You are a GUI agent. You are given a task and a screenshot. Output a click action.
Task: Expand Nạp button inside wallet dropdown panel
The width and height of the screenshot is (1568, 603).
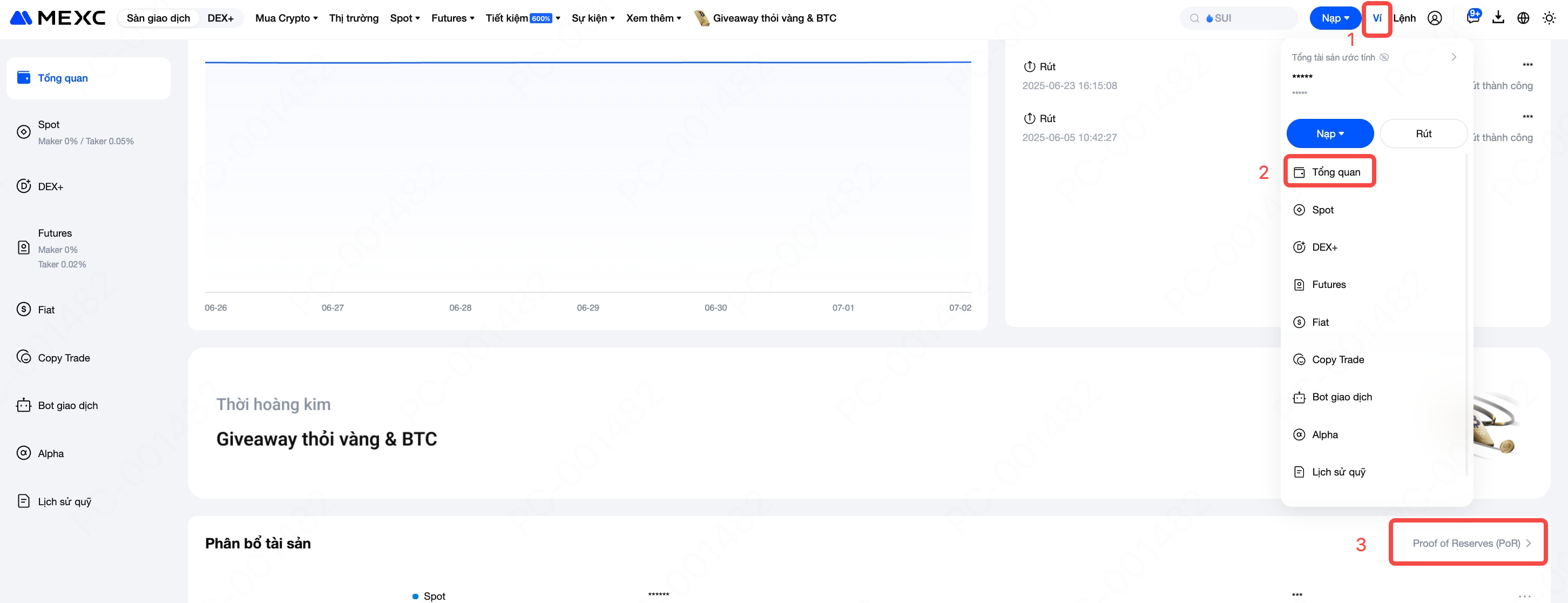pos(1330,133)
